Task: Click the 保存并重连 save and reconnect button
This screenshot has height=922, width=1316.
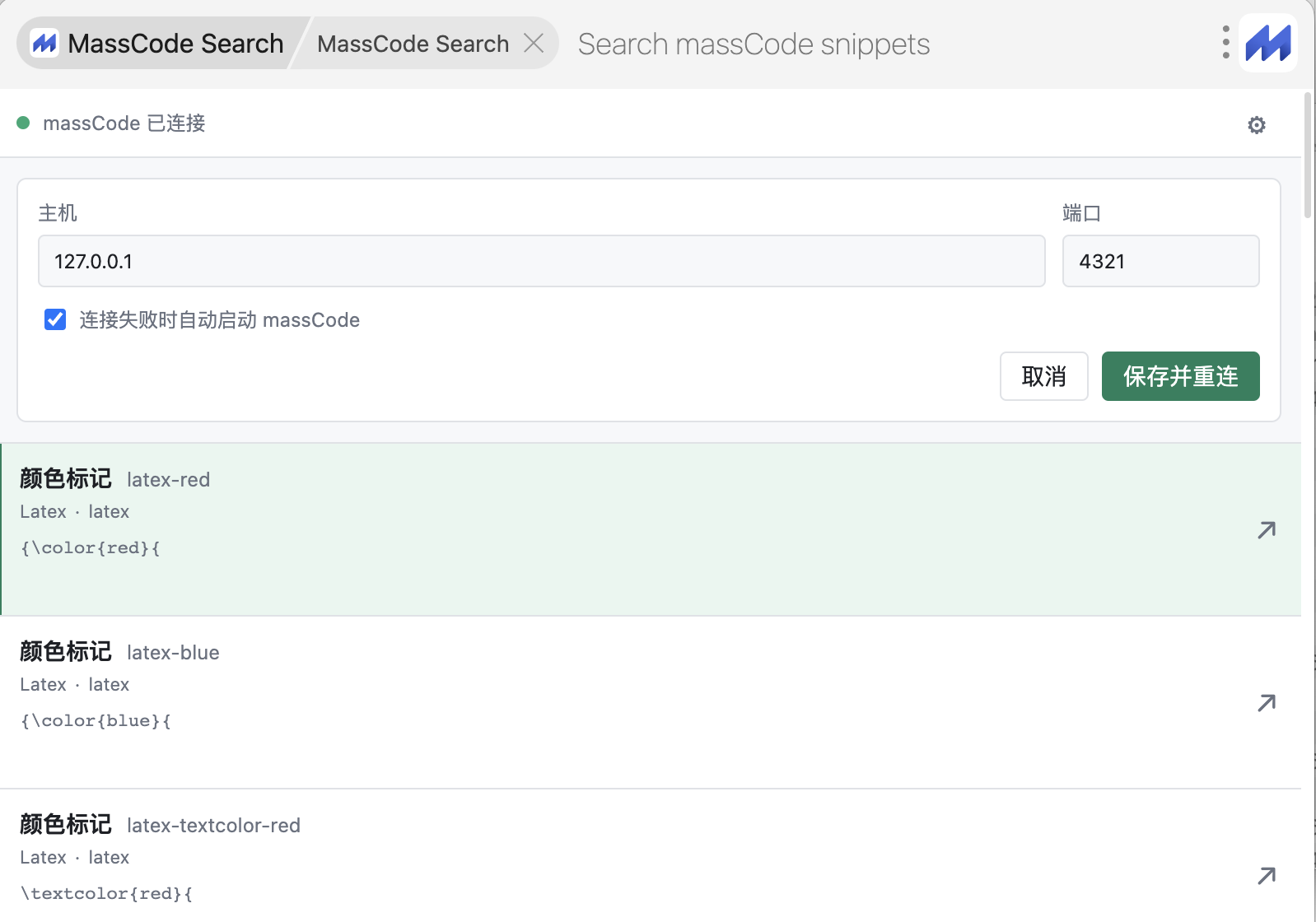Action: (x=1180, y=376)
